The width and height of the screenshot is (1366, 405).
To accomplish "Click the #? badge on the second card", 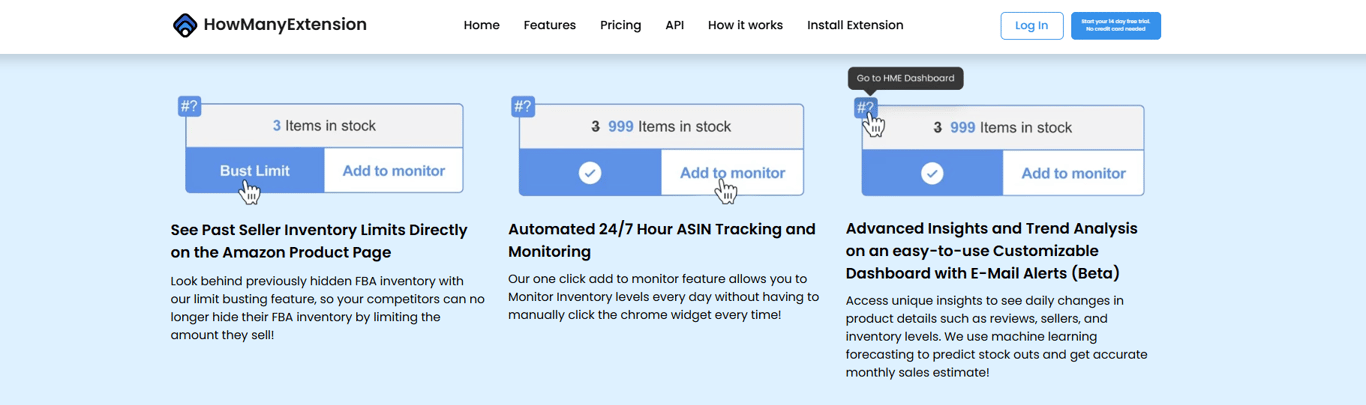I will pyautogui.click(x=522, y=106).
